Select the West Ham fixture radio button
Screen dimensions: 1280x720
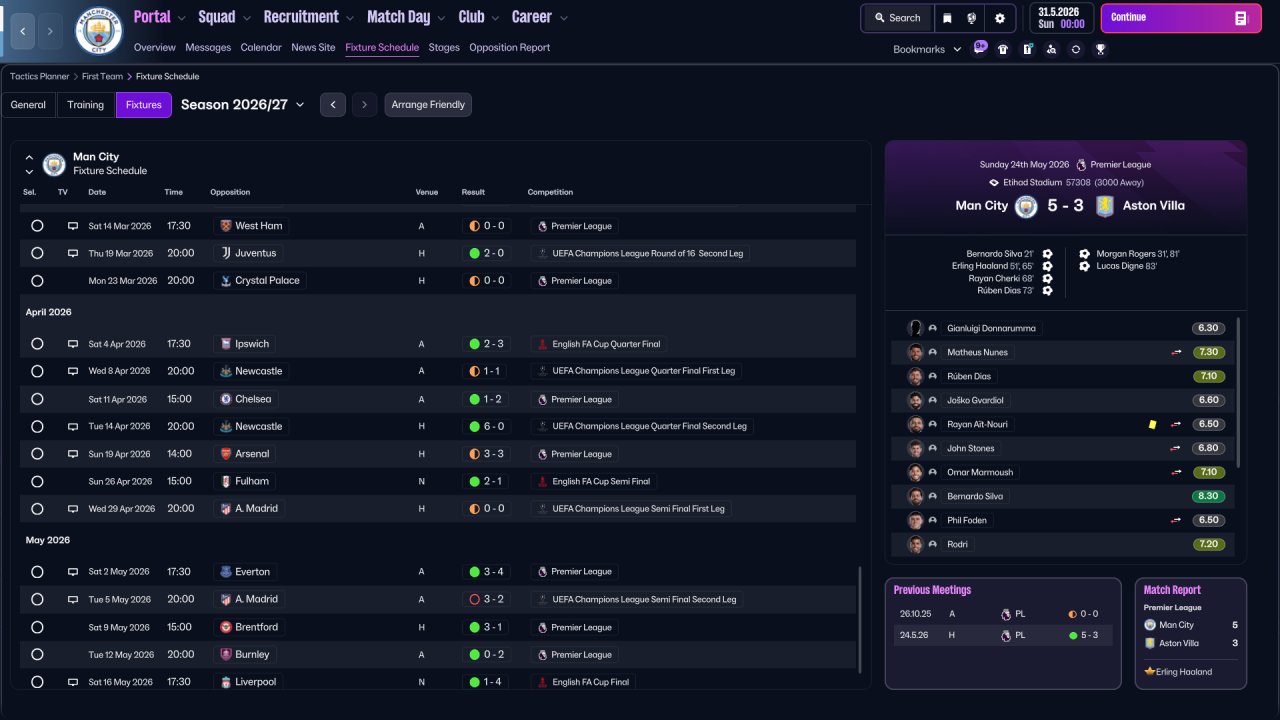coord(37,226)
